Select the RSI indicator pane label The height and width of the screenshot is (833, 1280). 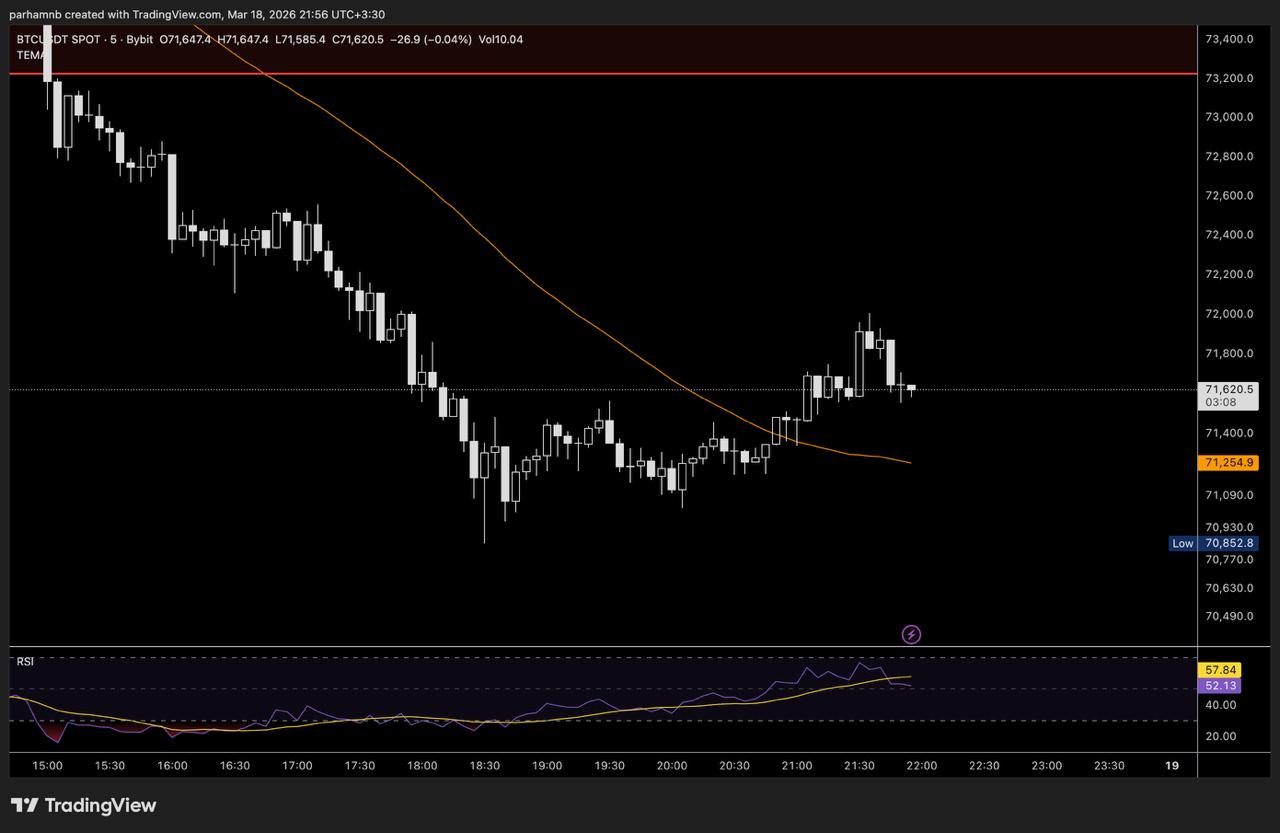point(25,661)
